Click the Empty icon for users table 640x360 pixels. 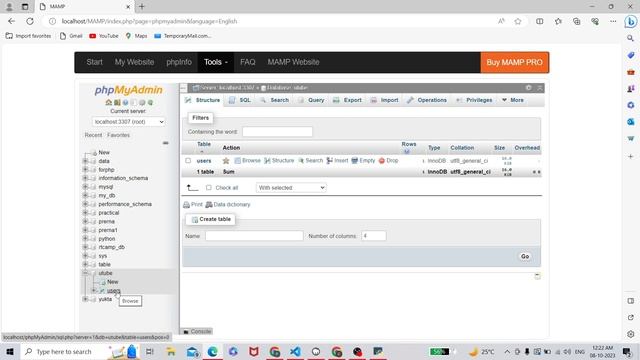[x=355, y=161]
